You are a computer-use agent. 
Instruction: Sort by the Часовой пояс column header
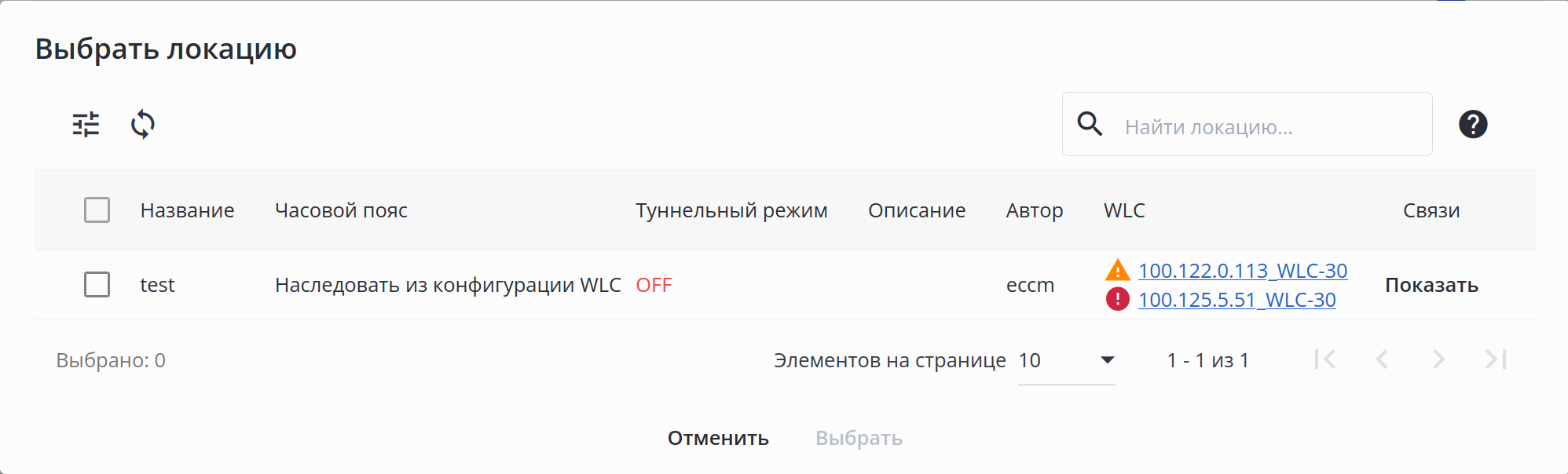coord(341,210)
